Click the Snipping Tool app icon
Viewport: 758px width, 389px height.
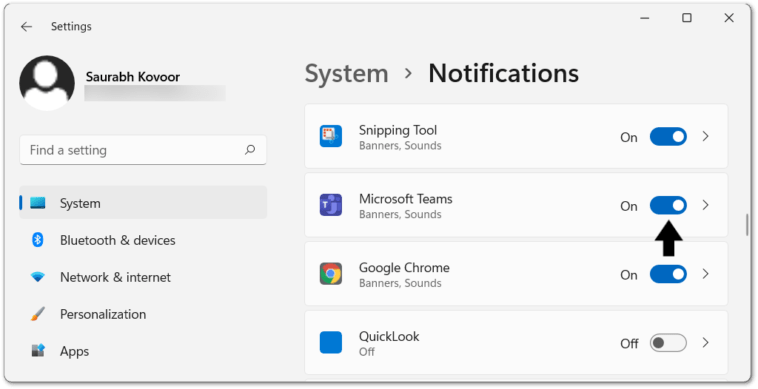[x=331, y=136]
